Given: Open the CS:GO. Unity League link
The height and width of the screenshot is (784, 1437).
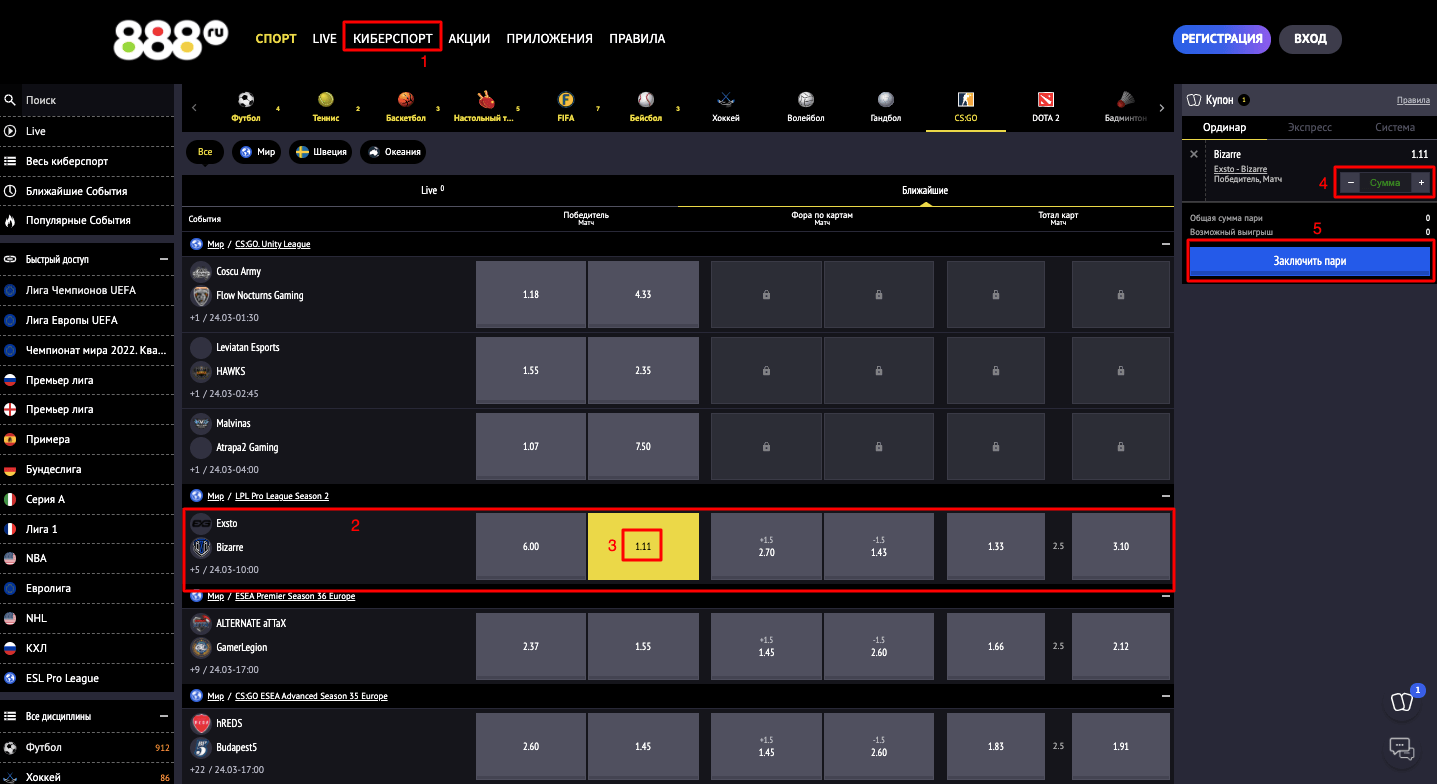Looking at the screenshot, I should 273,244.
